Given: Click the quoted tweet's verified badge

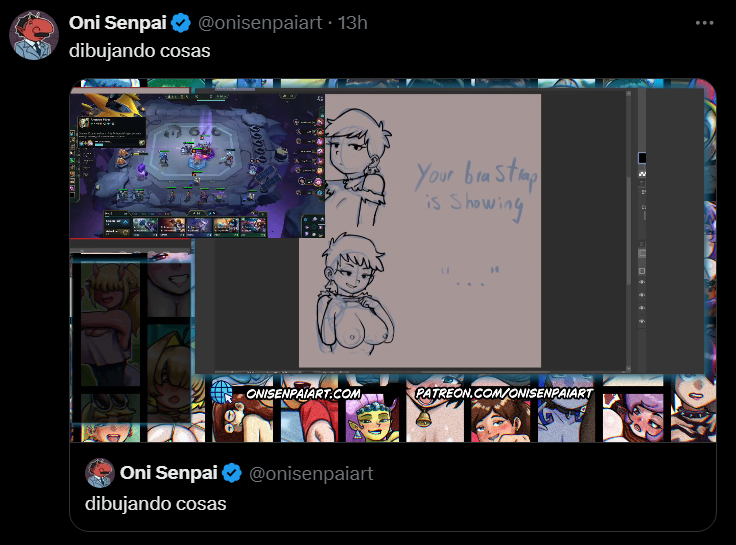Looking at the screenshot, I should 232,473.
